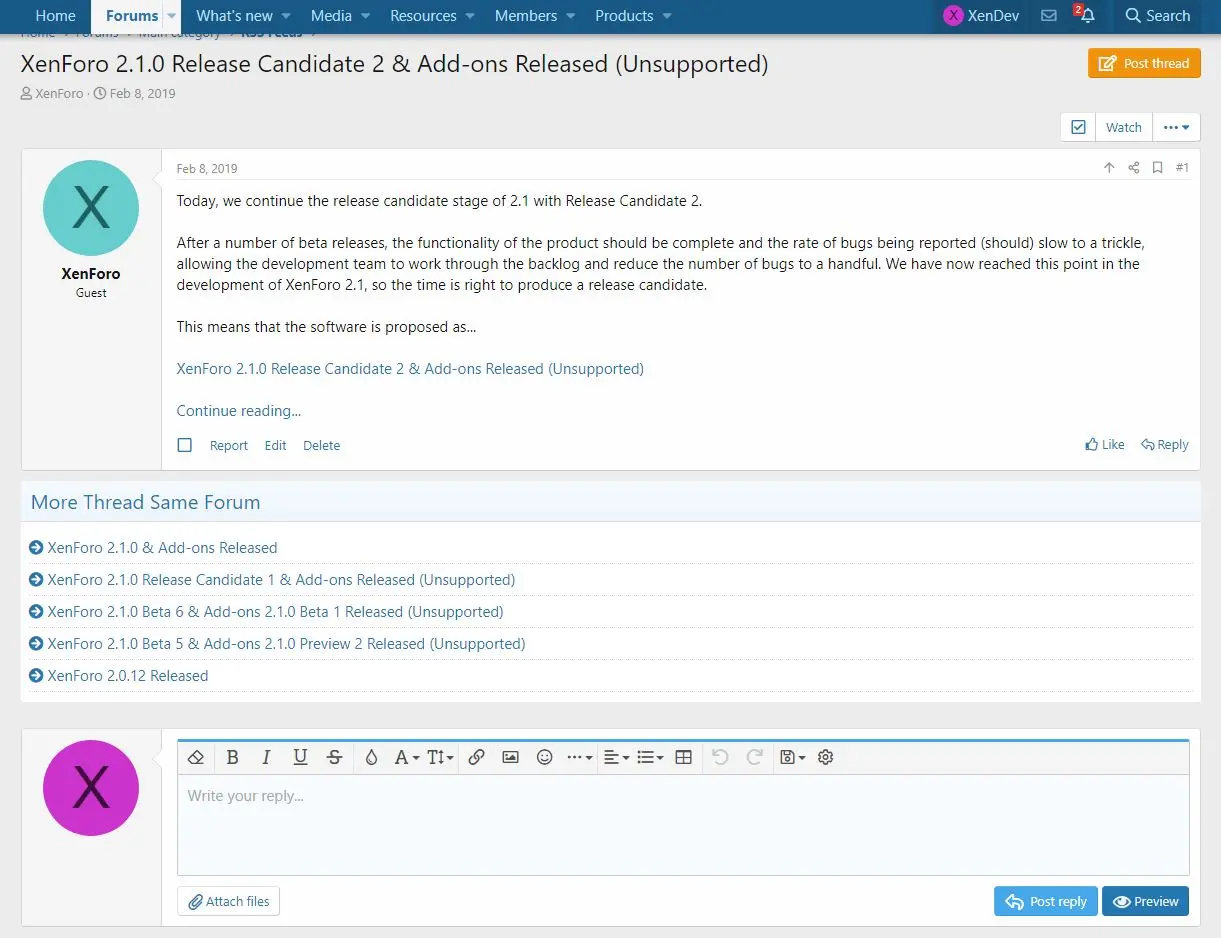Click XenForo's avatar on the post
The height and width of the screenshot is (938, 1221).
pos(91,208)
